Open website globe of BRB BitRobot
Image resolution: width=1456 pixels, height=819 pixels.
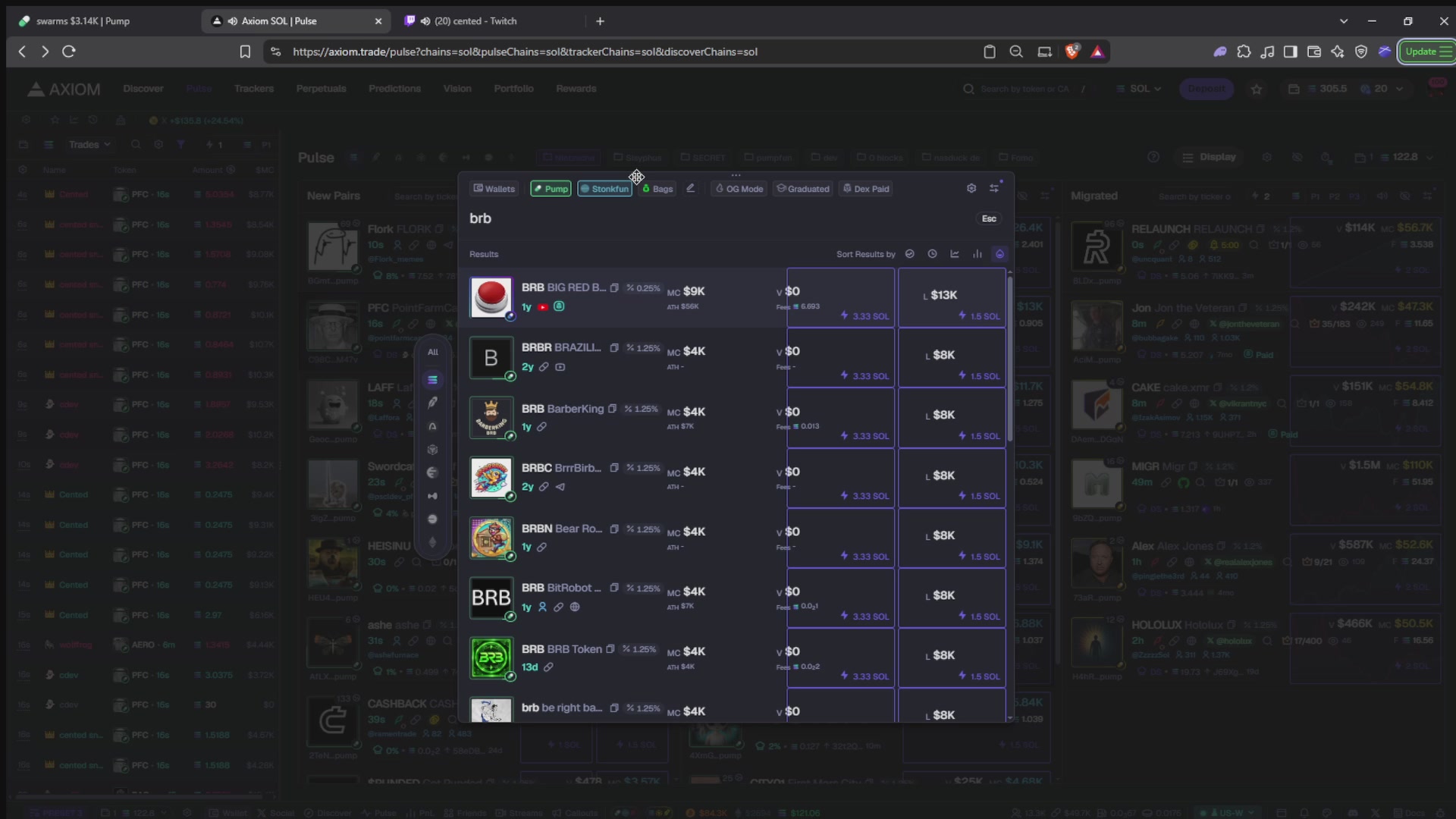tap(575, 607)
